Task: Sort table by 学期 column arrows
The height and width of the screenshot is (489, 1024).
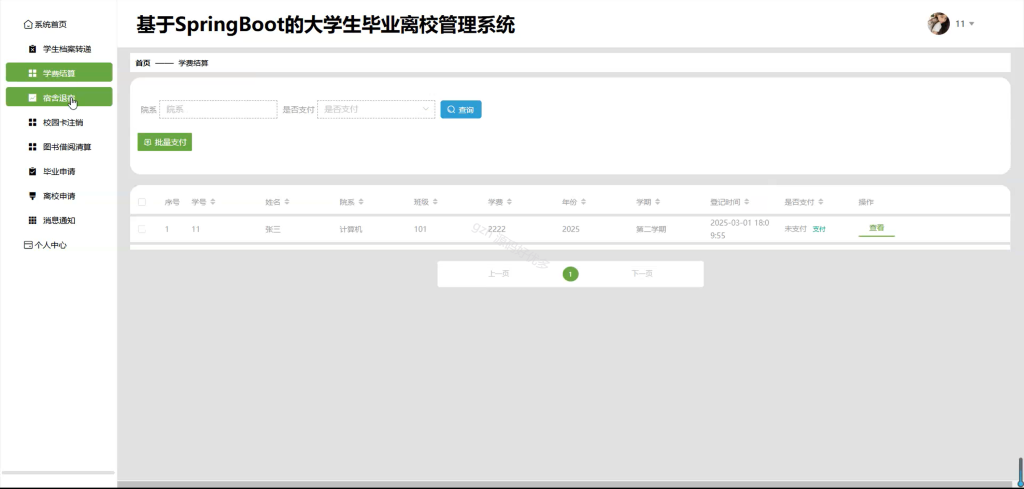Action: (658, 202)
